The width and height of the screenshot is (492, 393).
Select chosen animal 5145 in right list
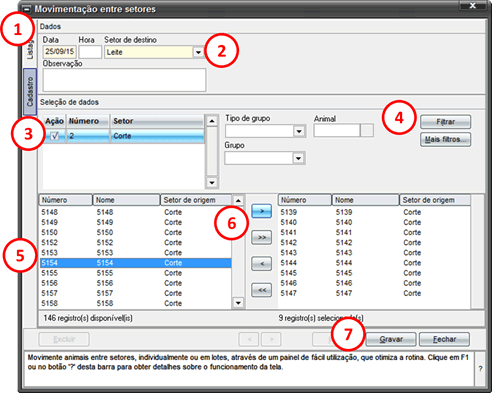click(x=374, y=273)
